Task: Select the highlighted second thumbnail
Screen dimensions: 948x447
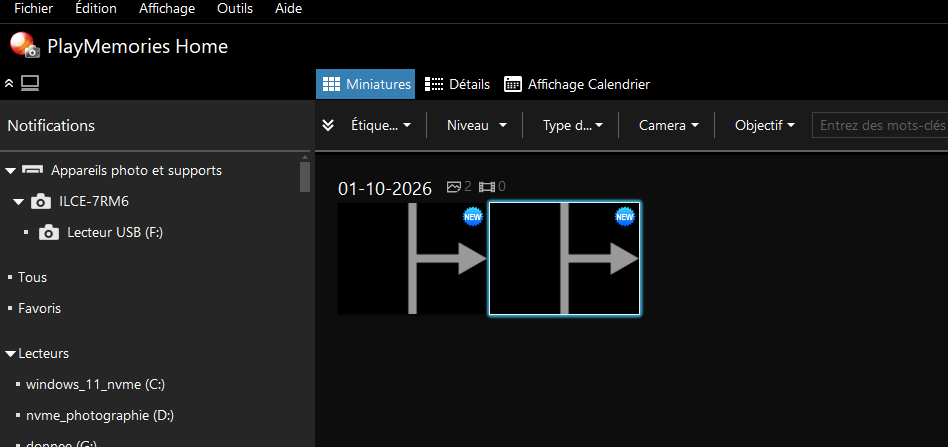Action: click(x=564, y=259)
